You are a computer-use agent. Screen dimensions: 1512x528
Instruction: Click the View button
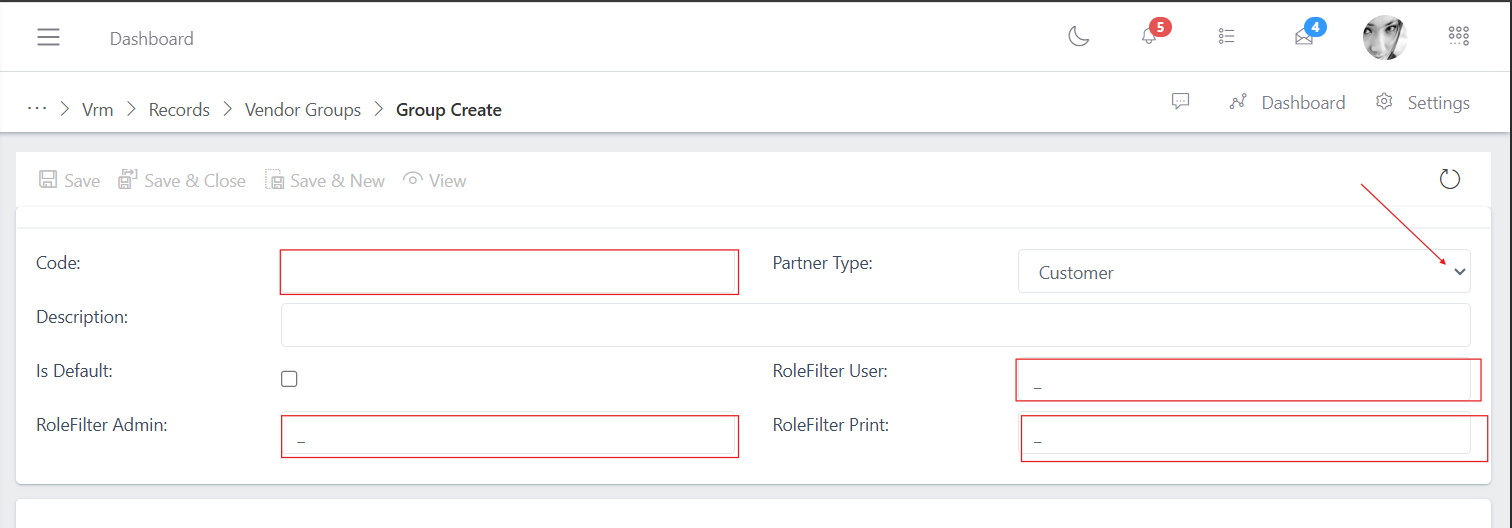click(434, 180)
